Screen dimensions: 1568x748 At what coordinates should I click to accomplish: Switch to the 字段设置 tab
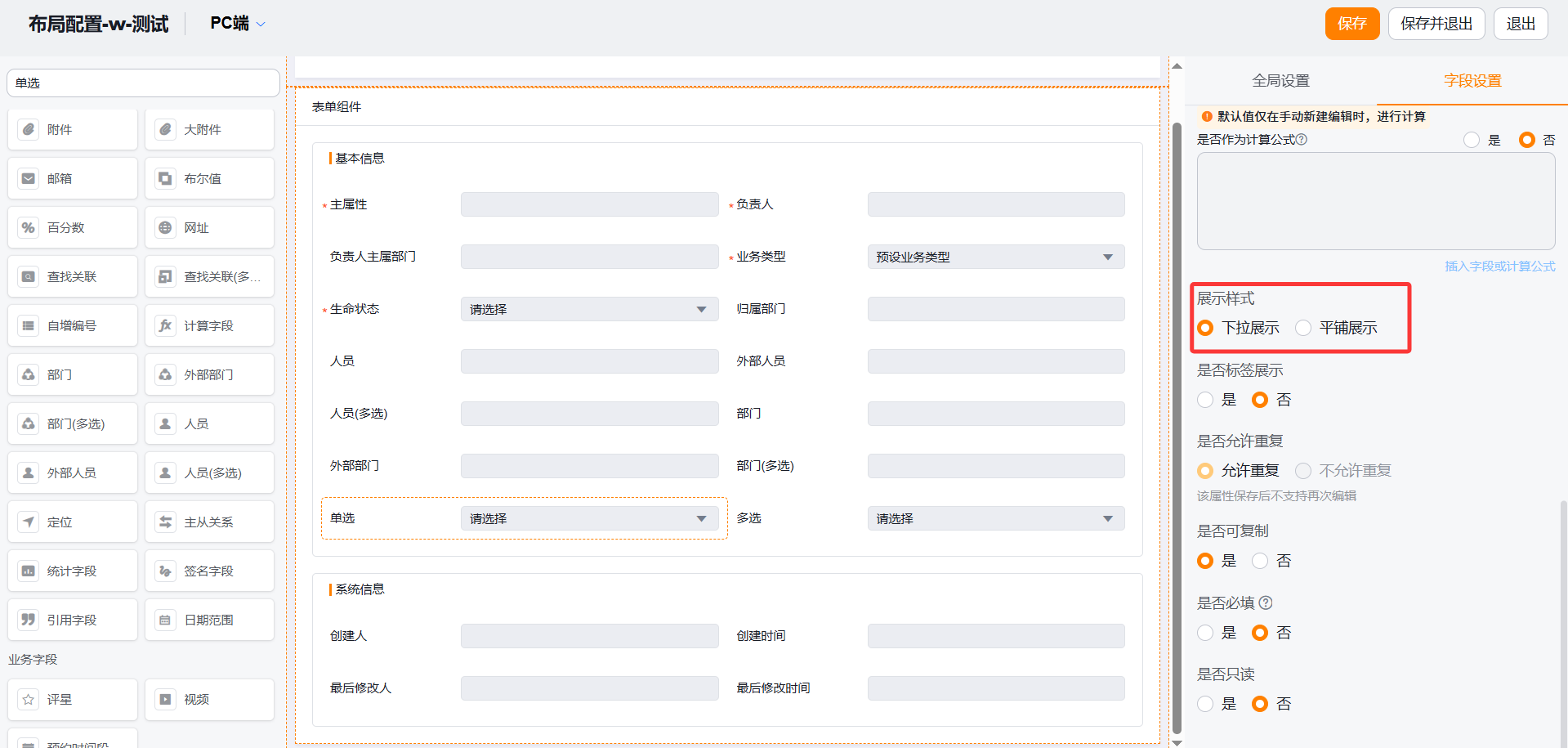point(1472,81)
